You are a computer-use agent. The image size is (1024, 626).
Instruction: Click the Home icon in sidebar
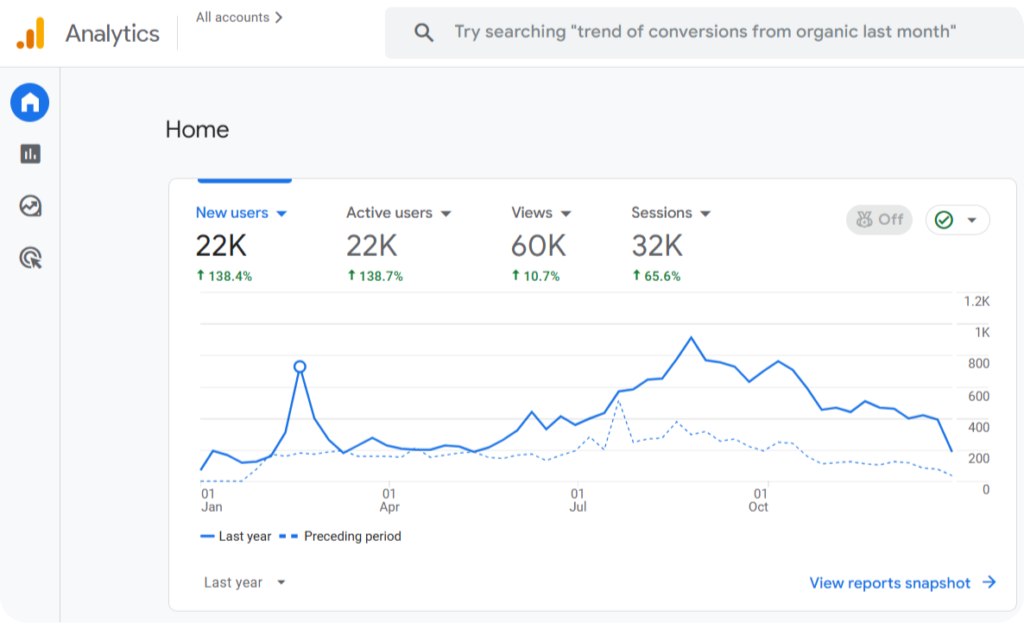(30, 102)
